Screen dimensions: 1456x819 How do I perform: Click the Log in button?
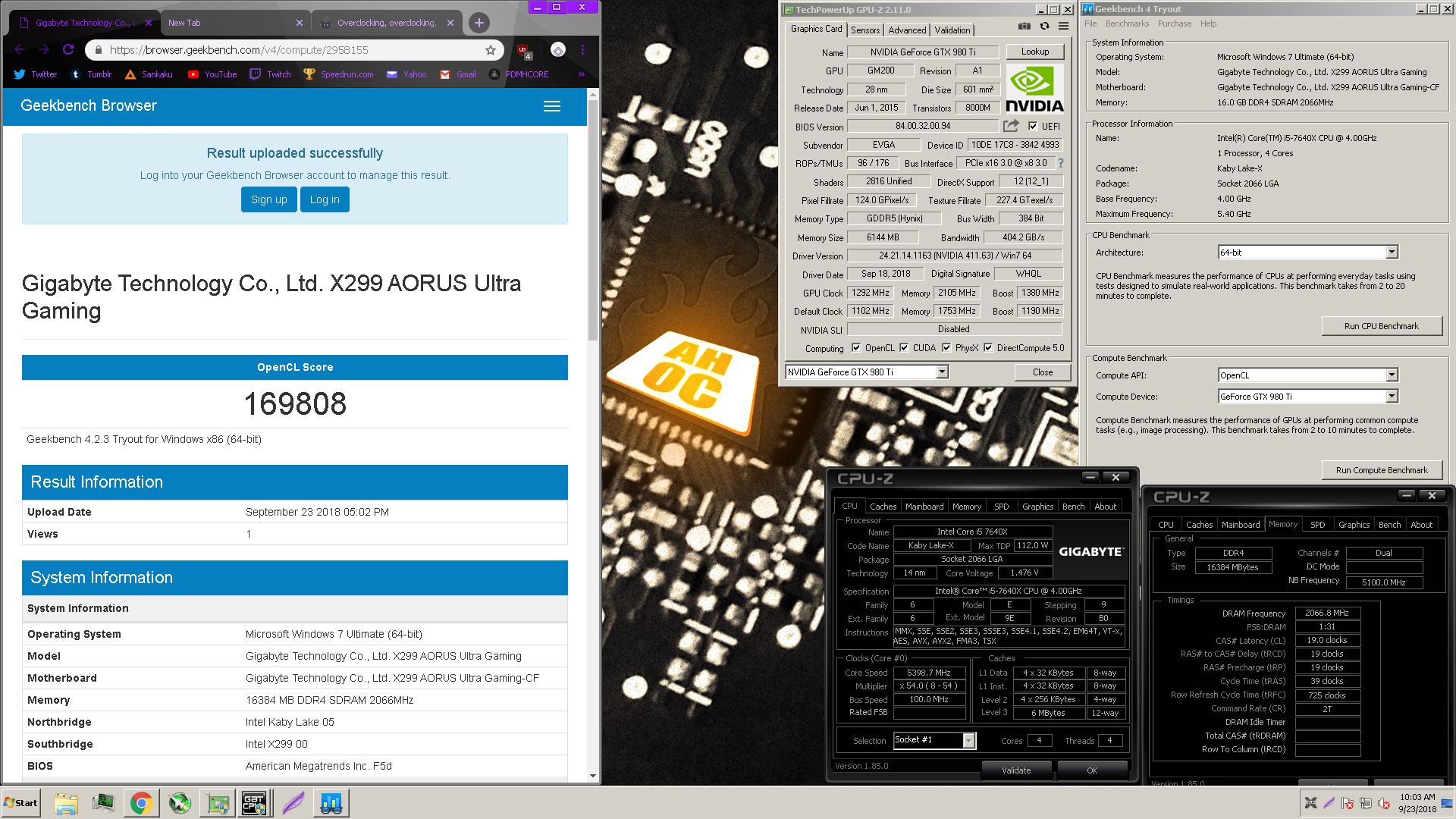coord(325,199)
